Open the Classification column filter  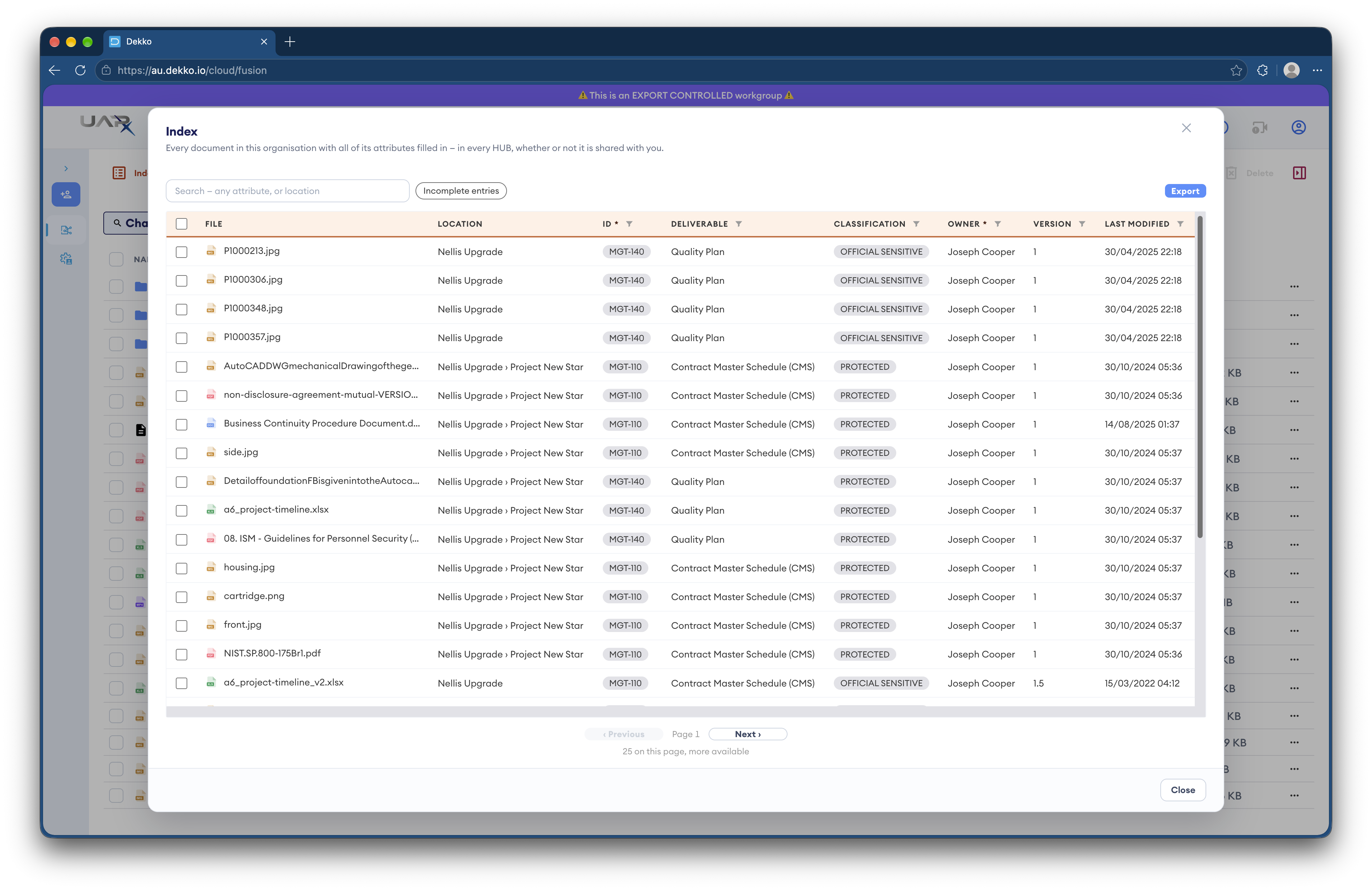click(916, 223)
